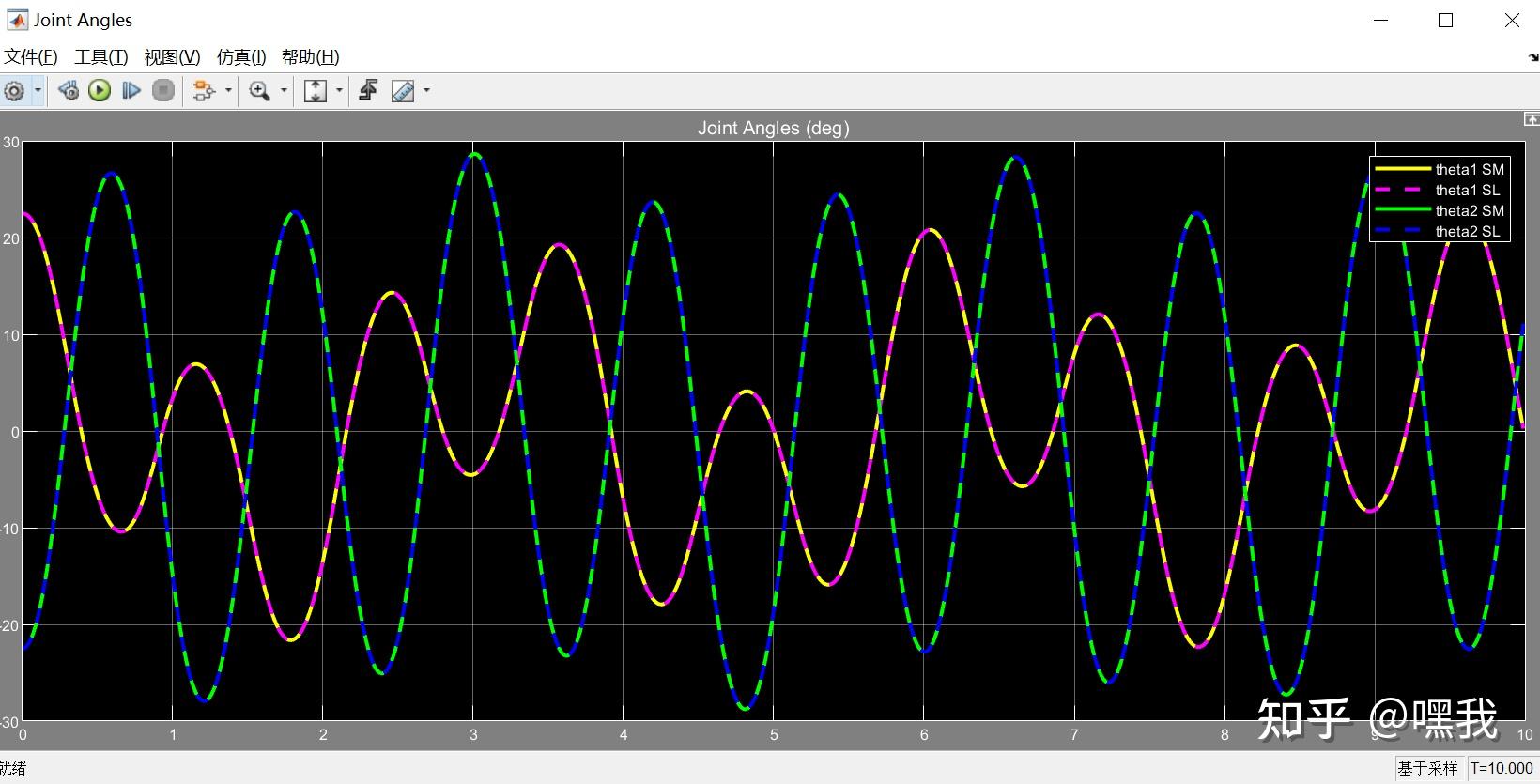
Task: Open the 仿真(I) menu
Action: tap(241, 57)
